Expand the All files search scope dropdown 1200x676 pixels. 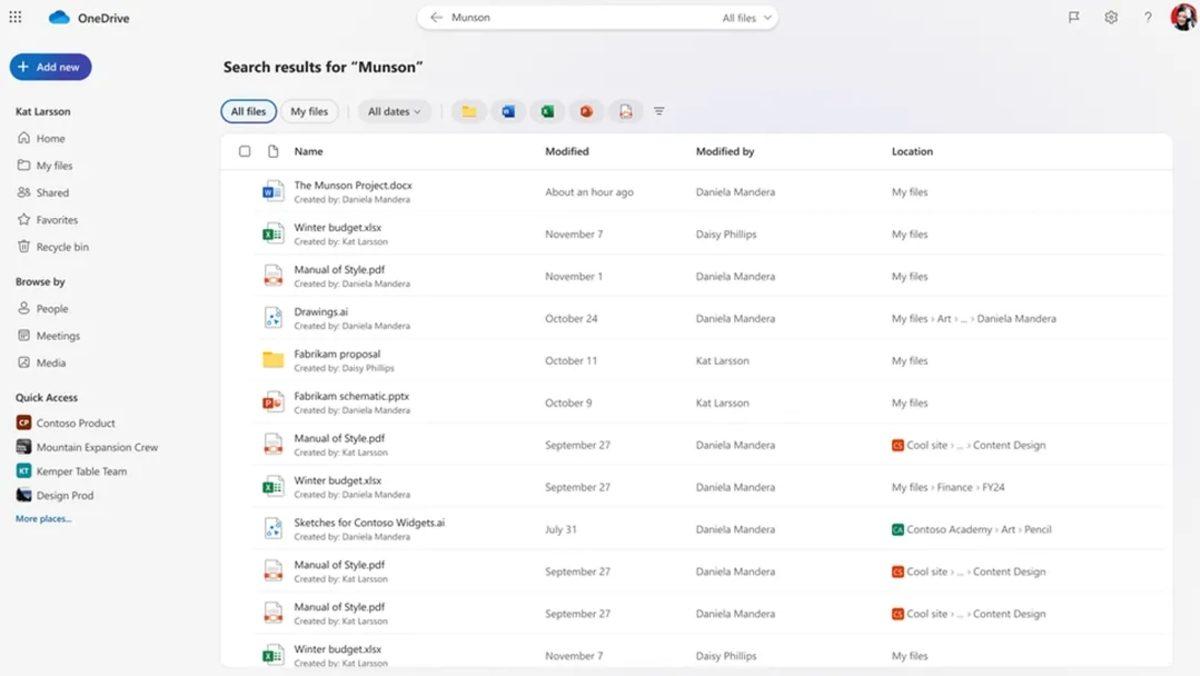pos(743,17)
